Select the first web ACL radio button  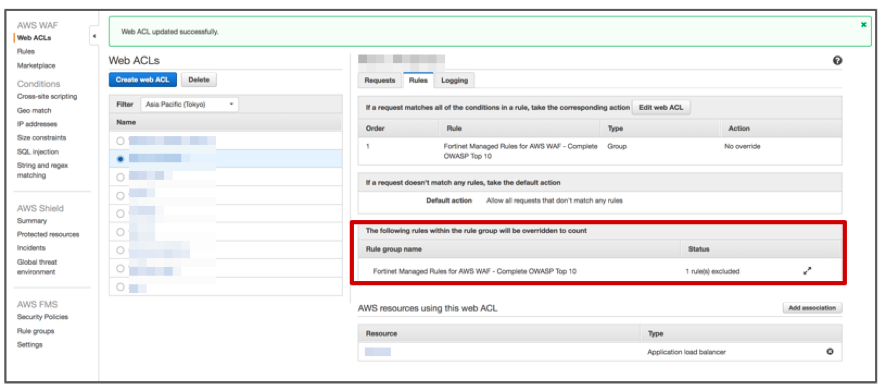click(120, 141)
